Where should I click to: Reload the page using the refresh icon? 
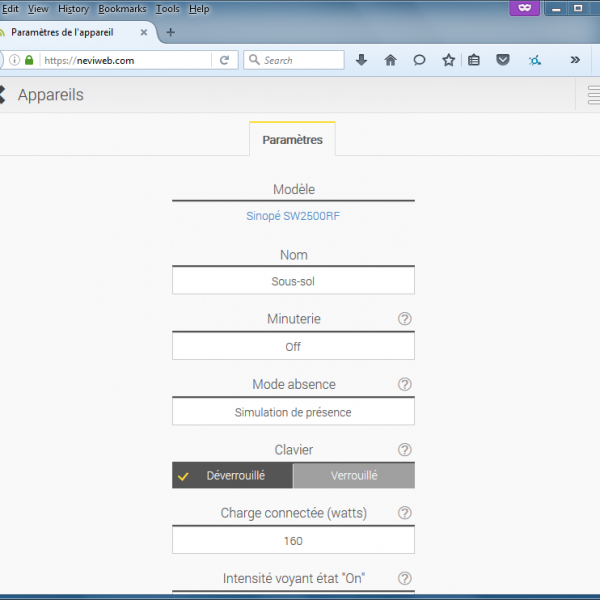(x=224, y=60)
